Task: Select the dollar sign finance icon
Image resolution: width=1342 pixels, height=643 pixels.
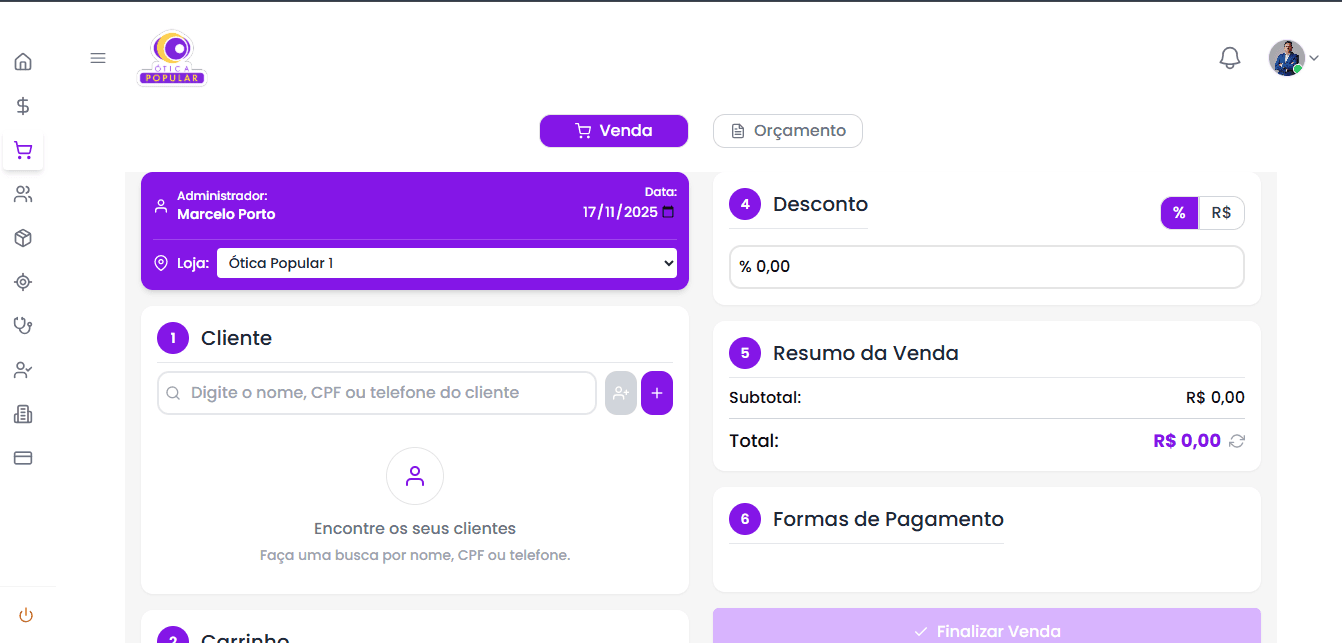Action: click(22, 105)
